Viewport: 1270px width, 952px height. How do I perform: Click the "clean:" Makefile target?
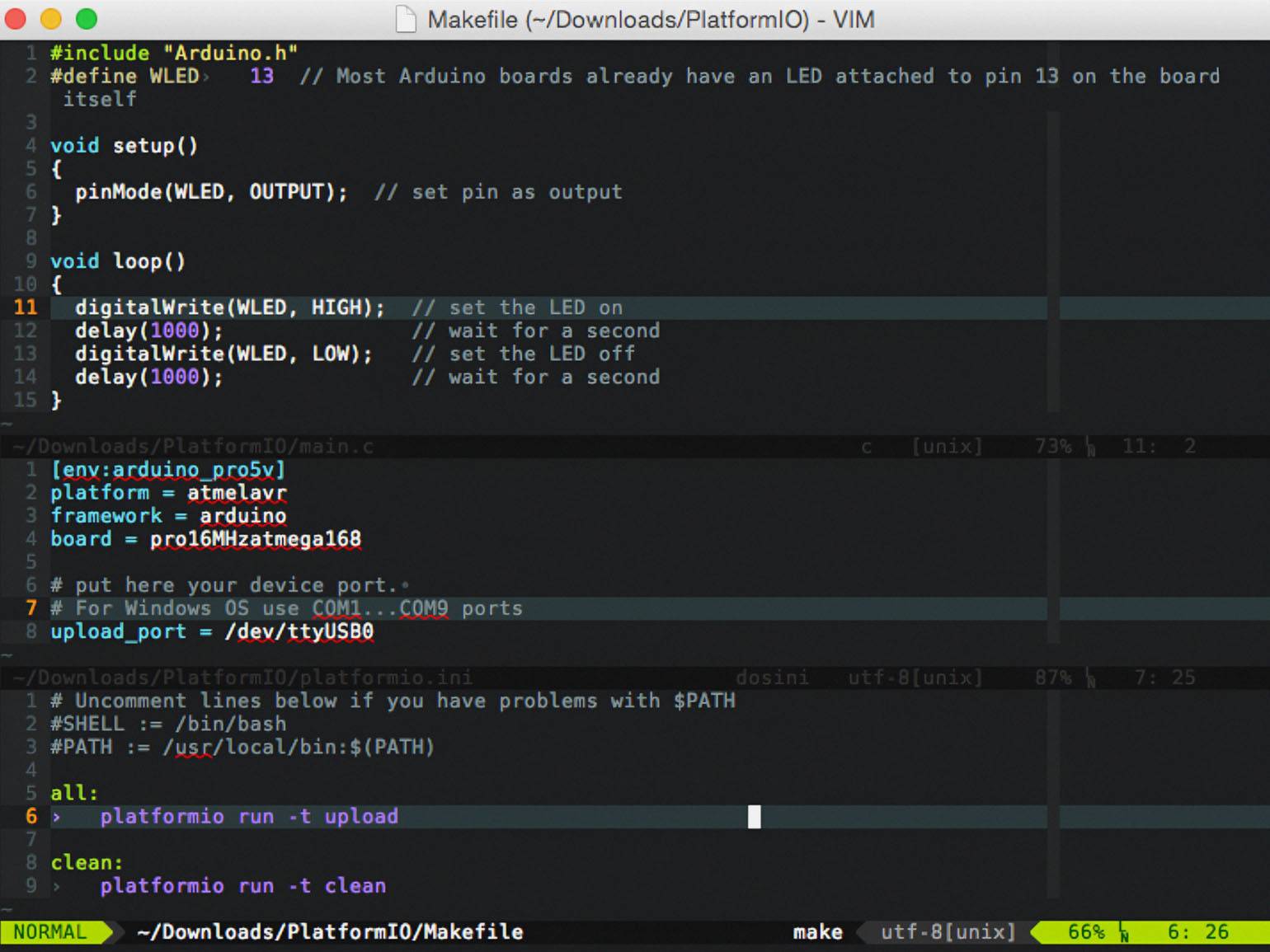point(87,863)
